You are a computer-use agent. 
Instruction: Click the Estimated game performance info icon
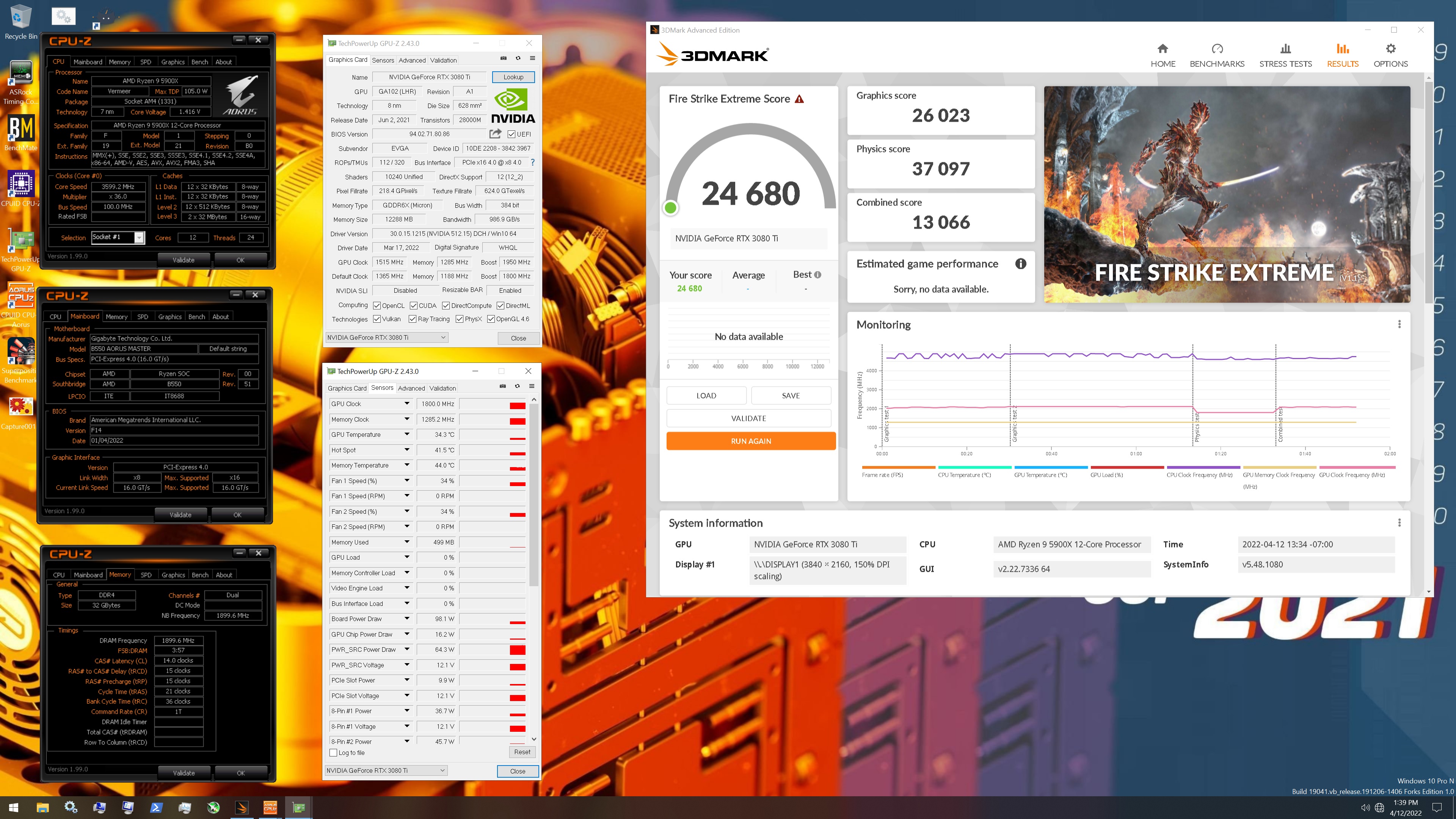coord(1021,264)
